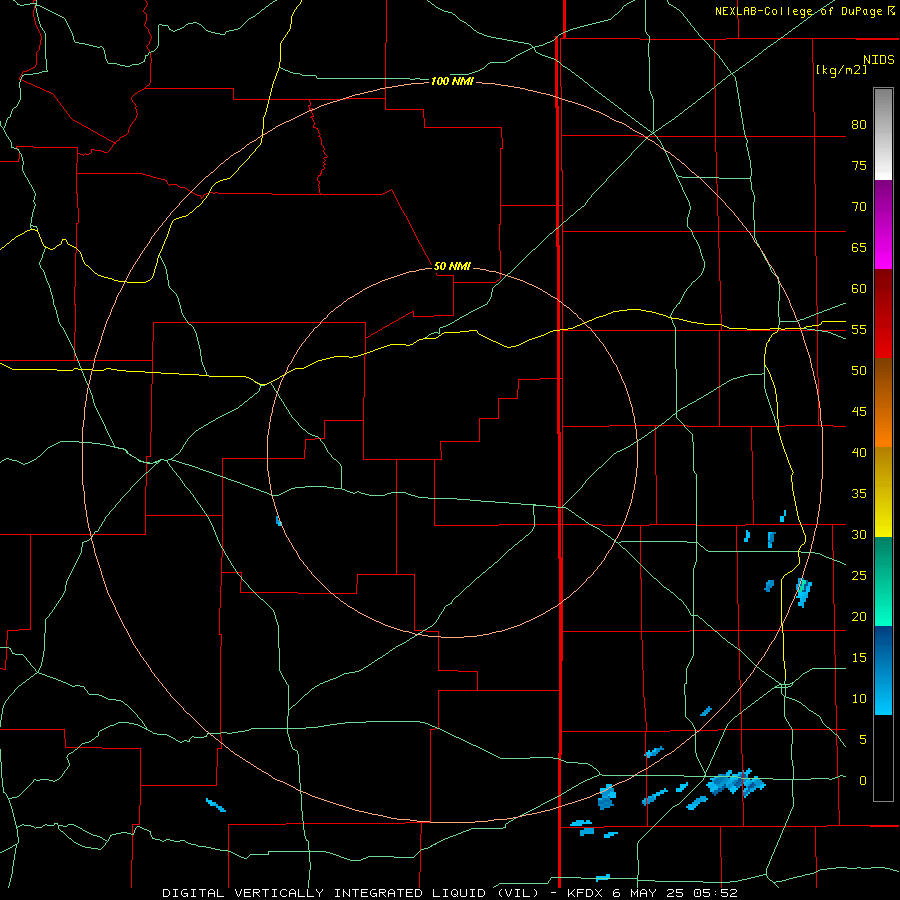This screenshot has height=900, width=900.
Task: Click the 15 value on the color scale
Action: [859, 658]
